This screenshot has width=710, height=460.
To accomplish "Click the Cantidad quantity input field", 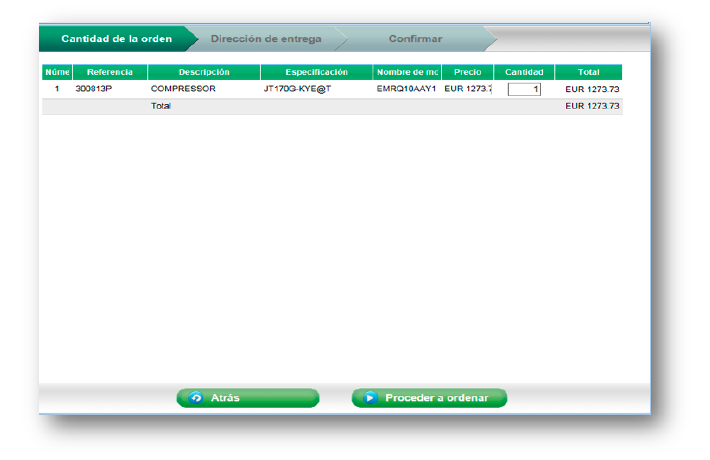I will (x=524, y=89).
